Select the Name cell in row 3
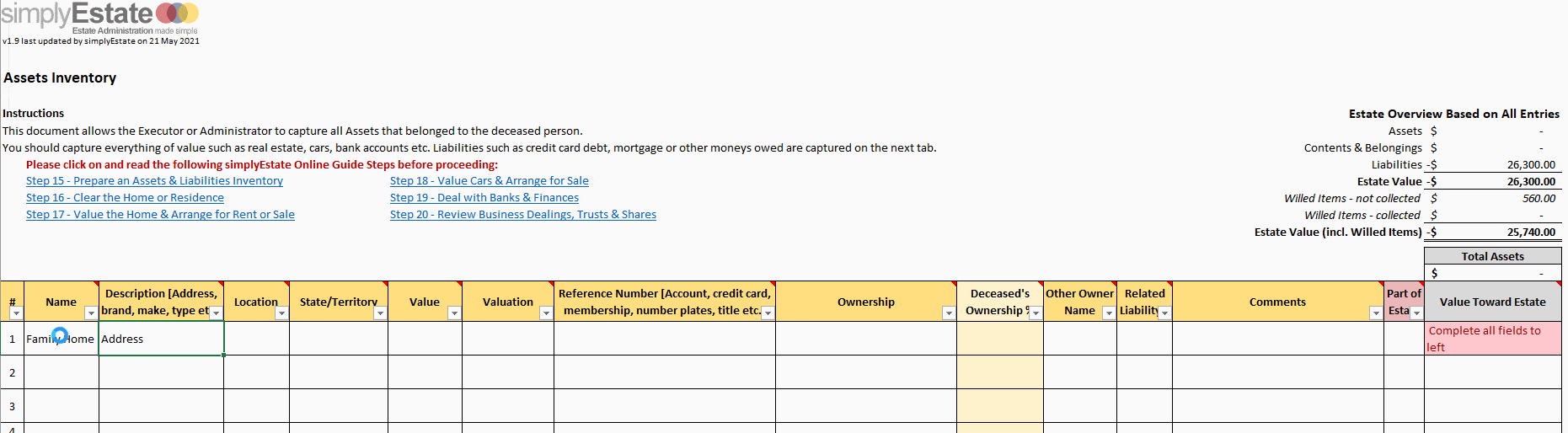 click(62, 406)
